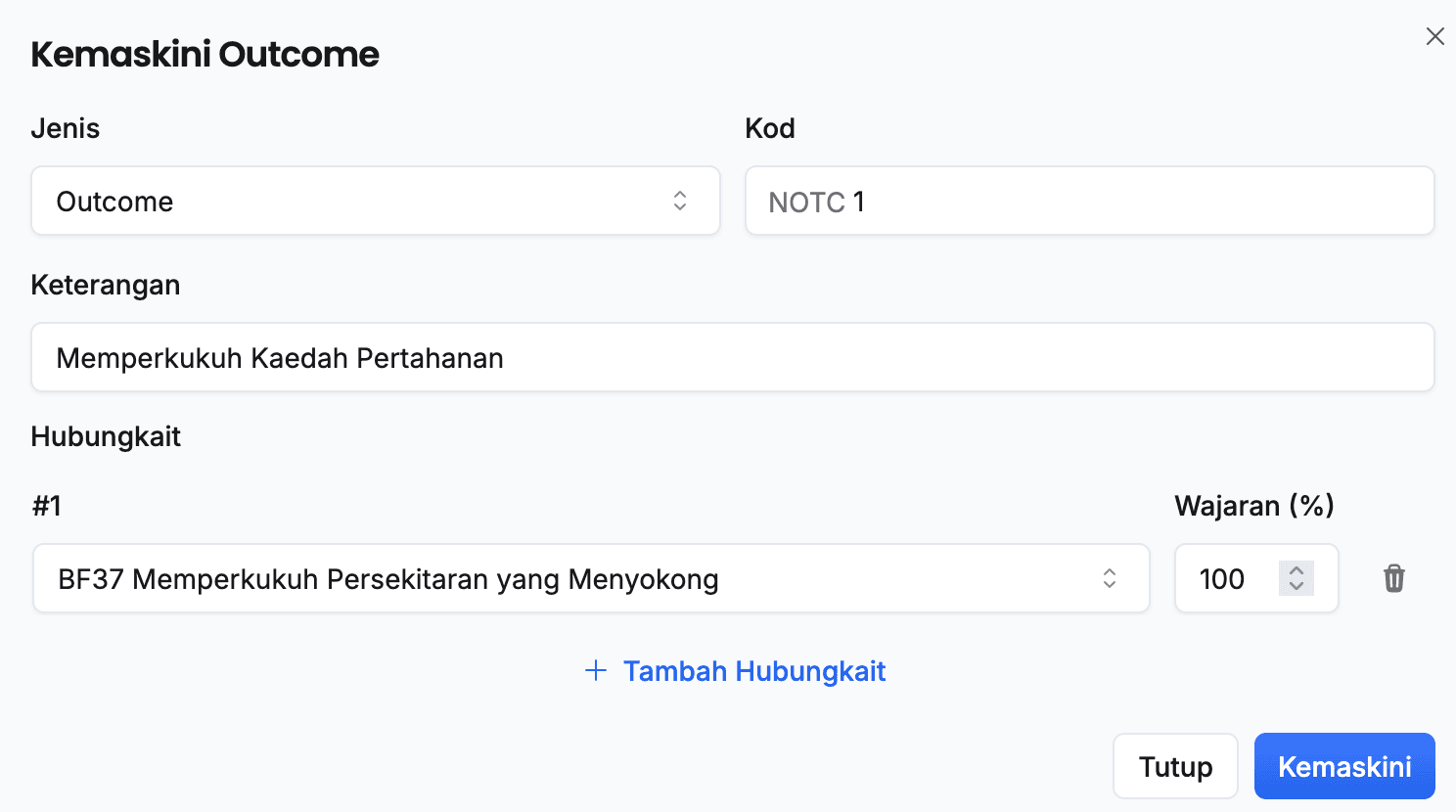Viewport: 1456px width, 812px height.
Task: Click the Hubungkait section label
Action: click(x=106, y=436)
